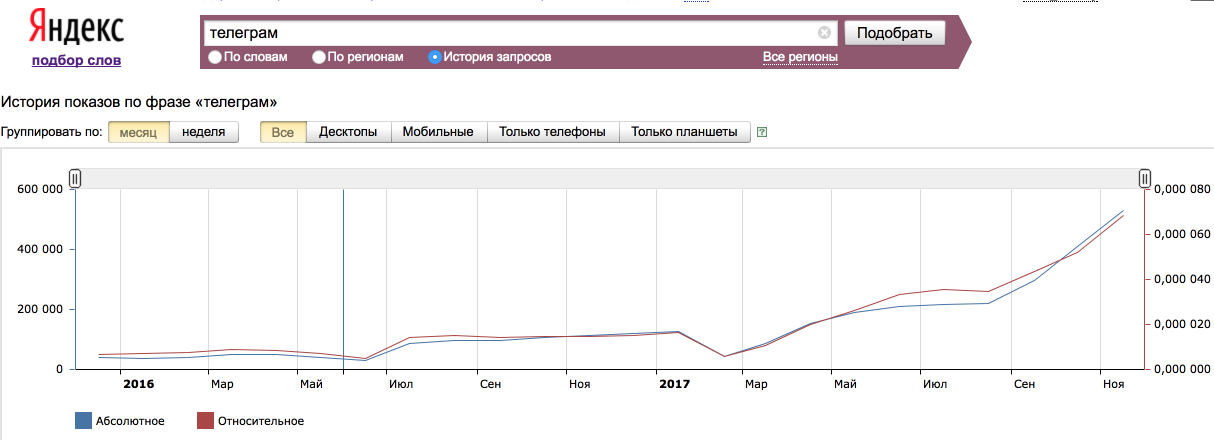Switch to the «Только планшеты» tab
The width and height of the screenshot is (1214, 440).
685,132
